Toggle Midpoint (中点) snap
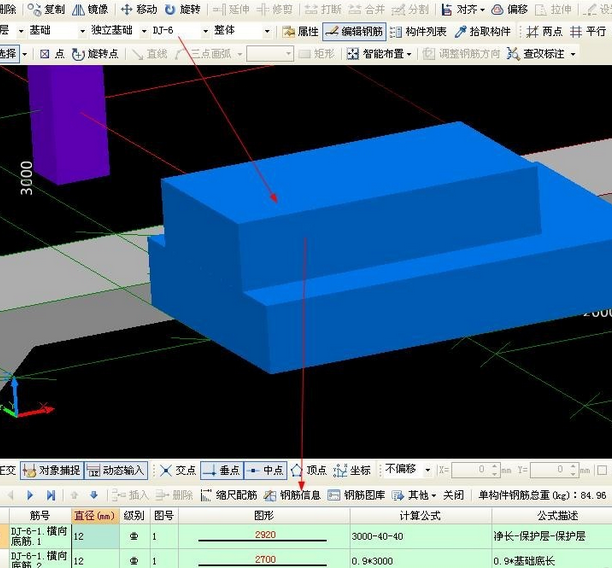The image size is (612, 568). (x=265, y=470)
